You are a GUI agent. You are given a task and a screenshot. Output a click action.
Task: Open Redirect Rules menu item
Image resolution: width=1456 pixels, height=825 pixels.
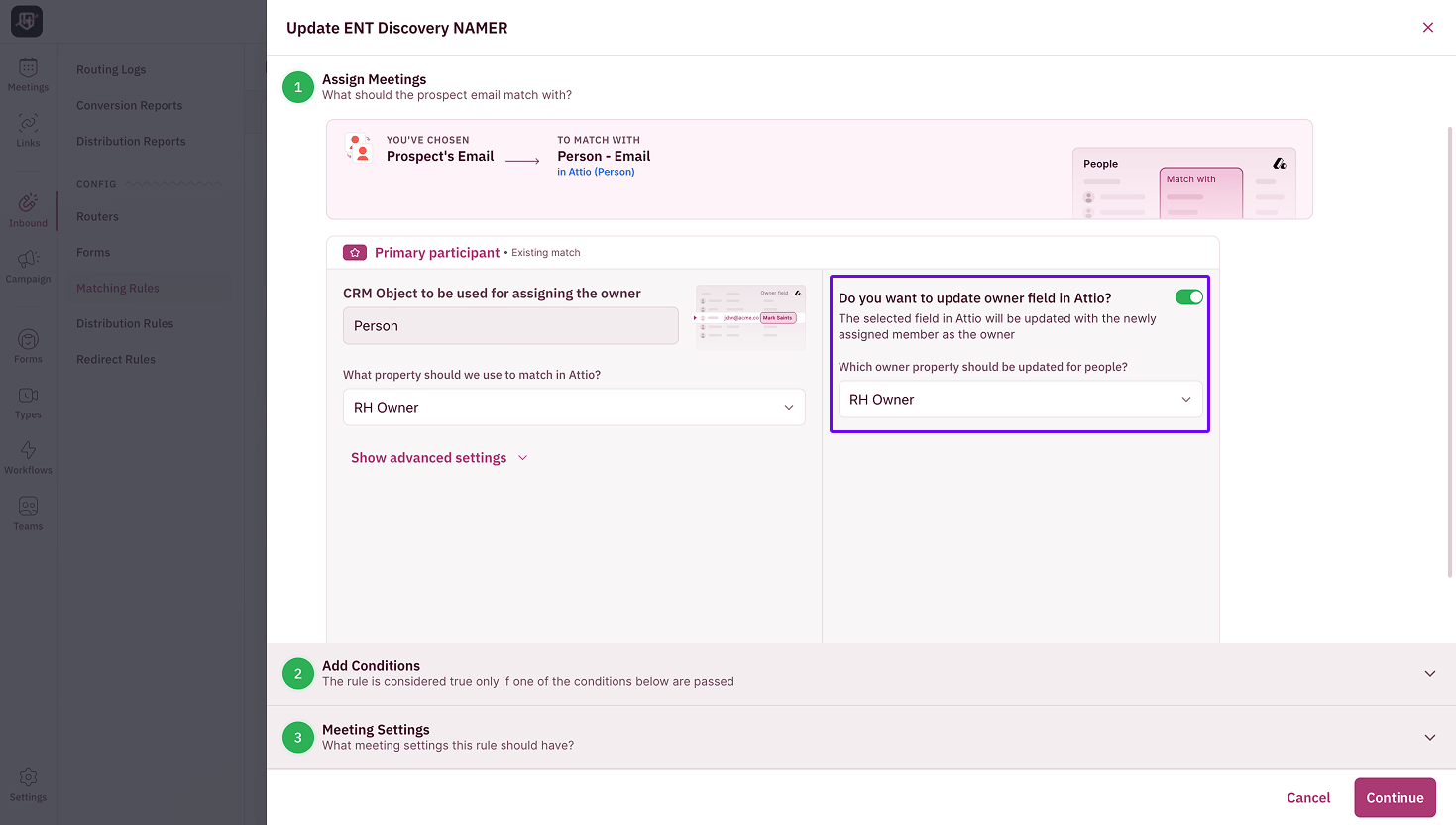116,360
